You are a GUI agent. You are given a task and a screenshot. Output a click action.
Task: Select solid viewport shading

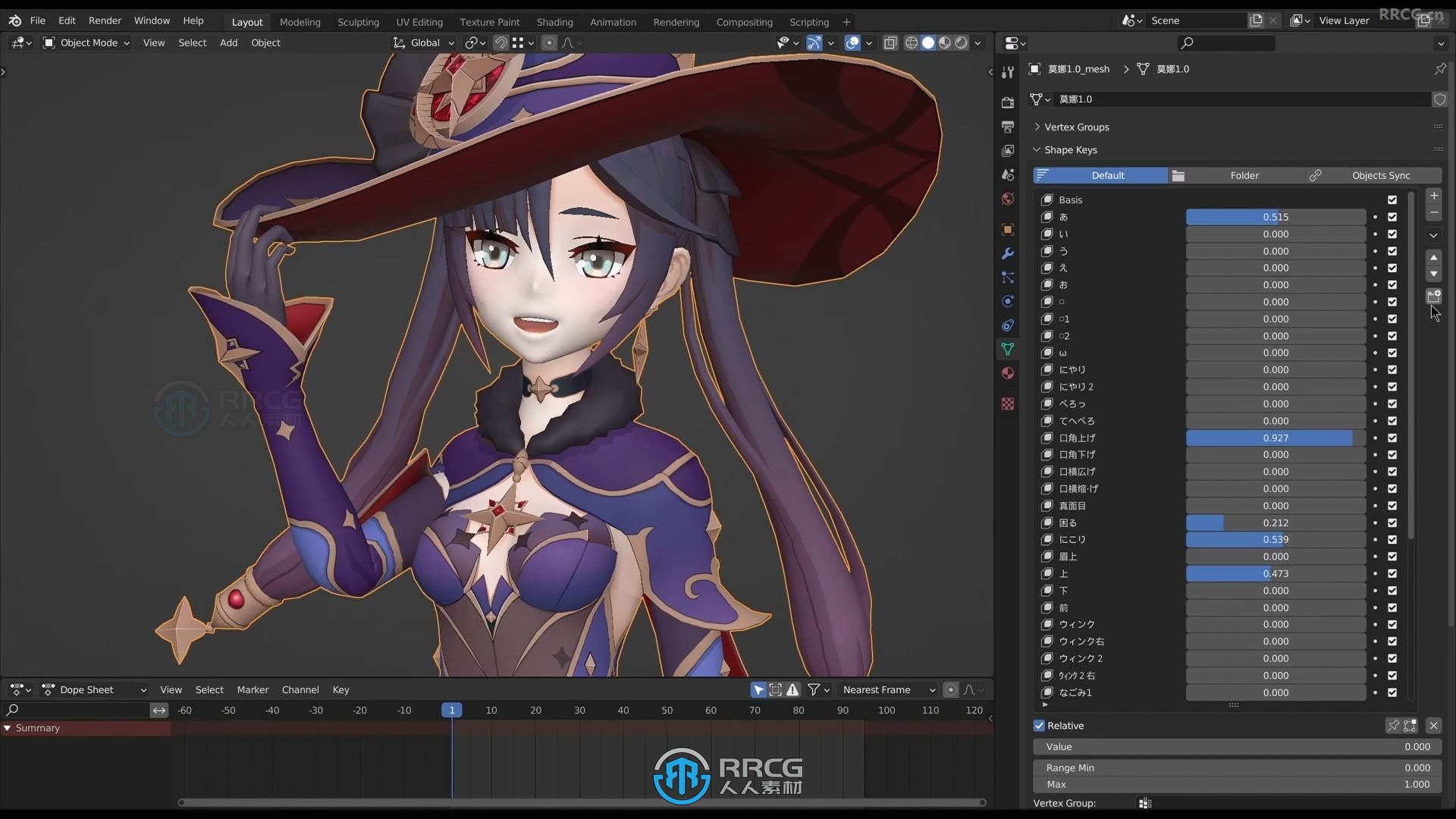point(928,43)
